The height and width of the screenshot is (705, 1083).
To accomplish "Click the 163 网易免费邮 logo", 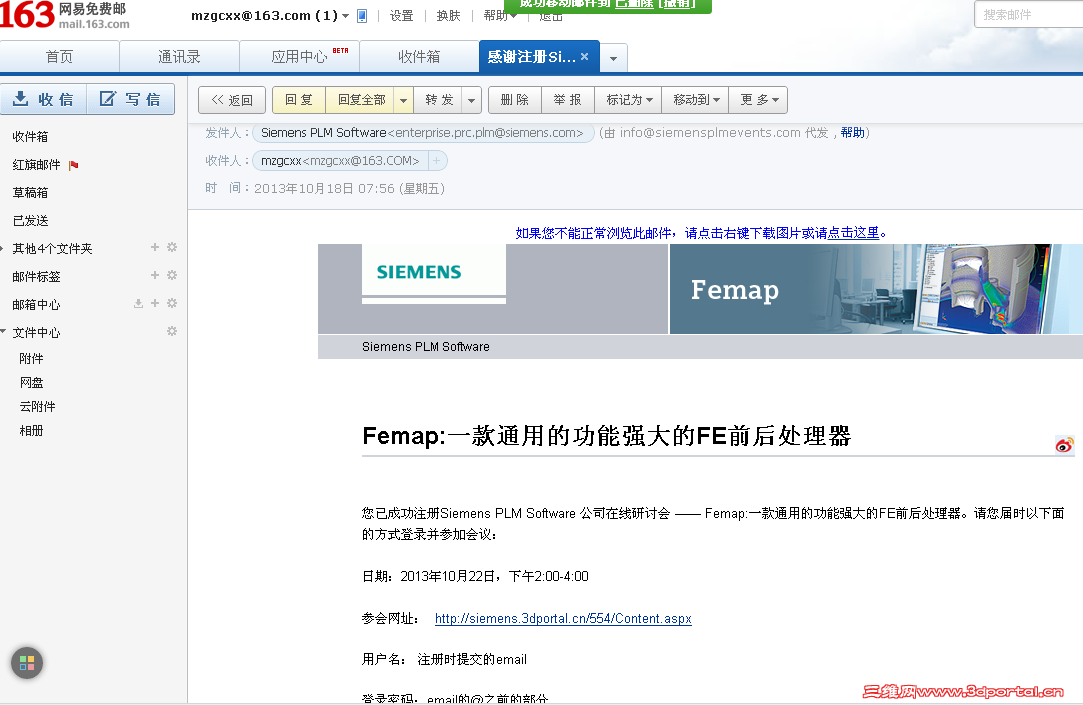I will click(x=64, y=15).
